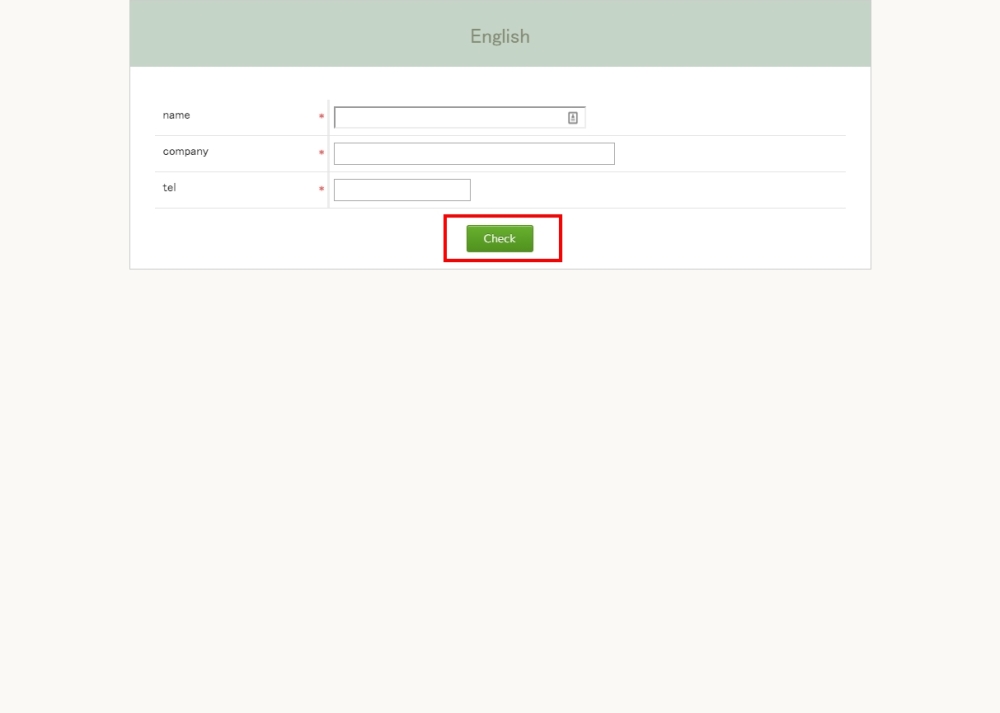Focus the name text input
This screenshot has height=713, width=1000.
pos(450,118)
